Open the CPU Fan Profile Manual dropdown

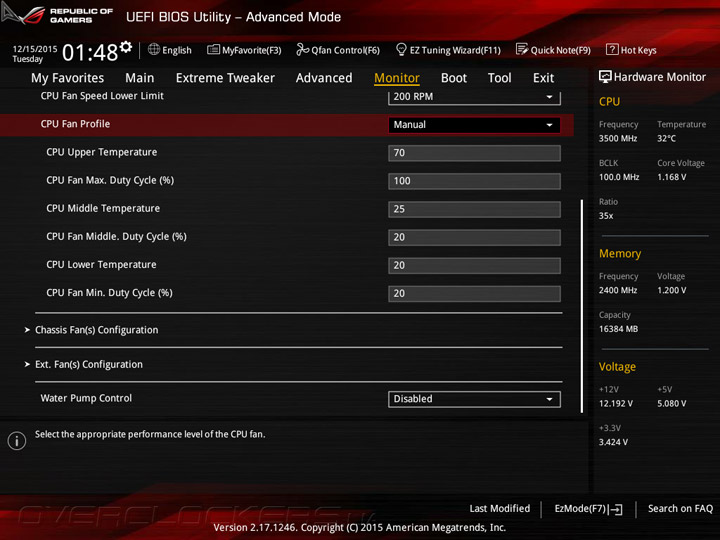point(474,125)
